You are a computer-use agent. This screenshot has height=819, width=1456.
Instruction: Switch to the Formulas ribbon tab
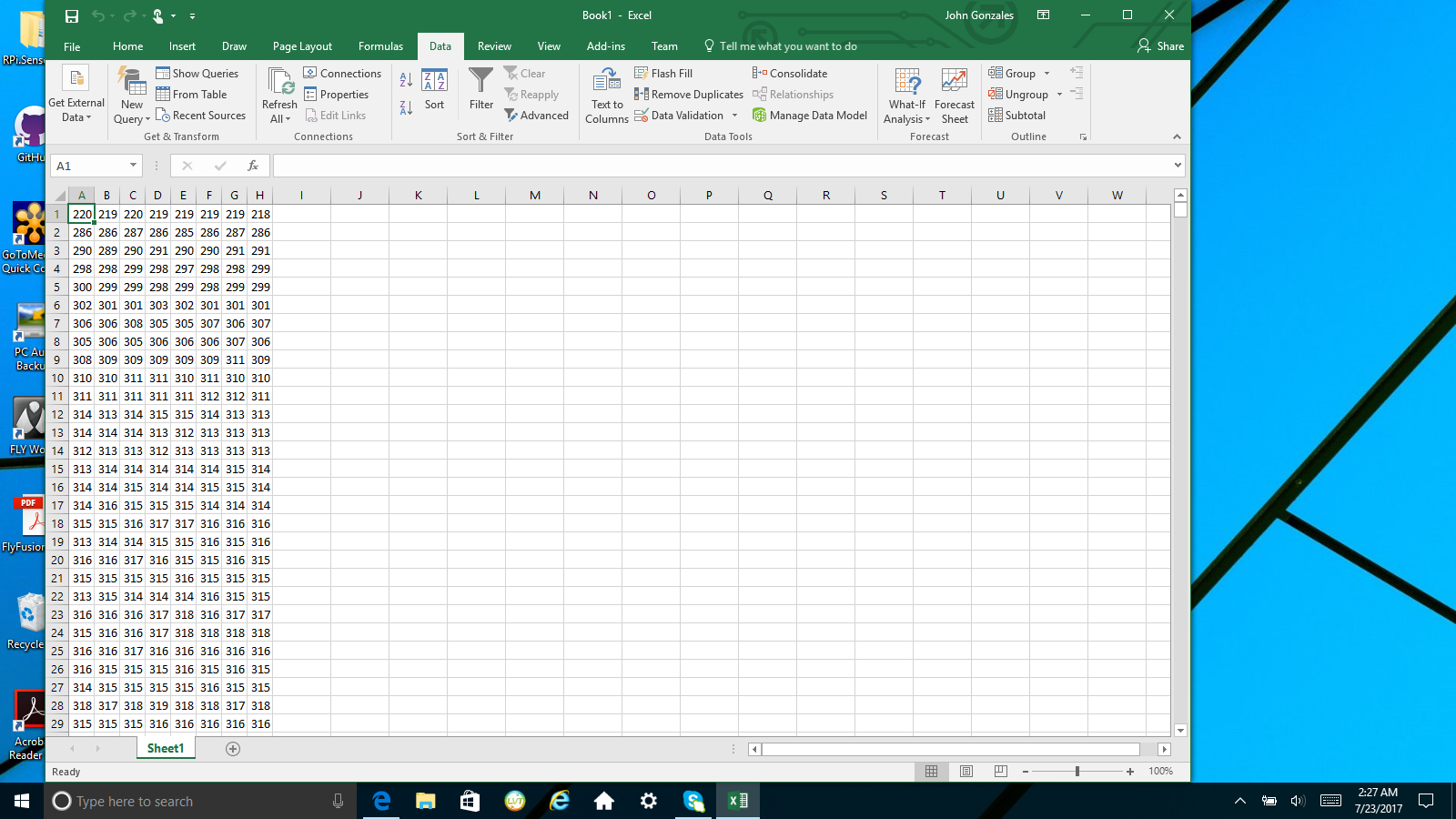pyautogui.click(x=380, y=45)
